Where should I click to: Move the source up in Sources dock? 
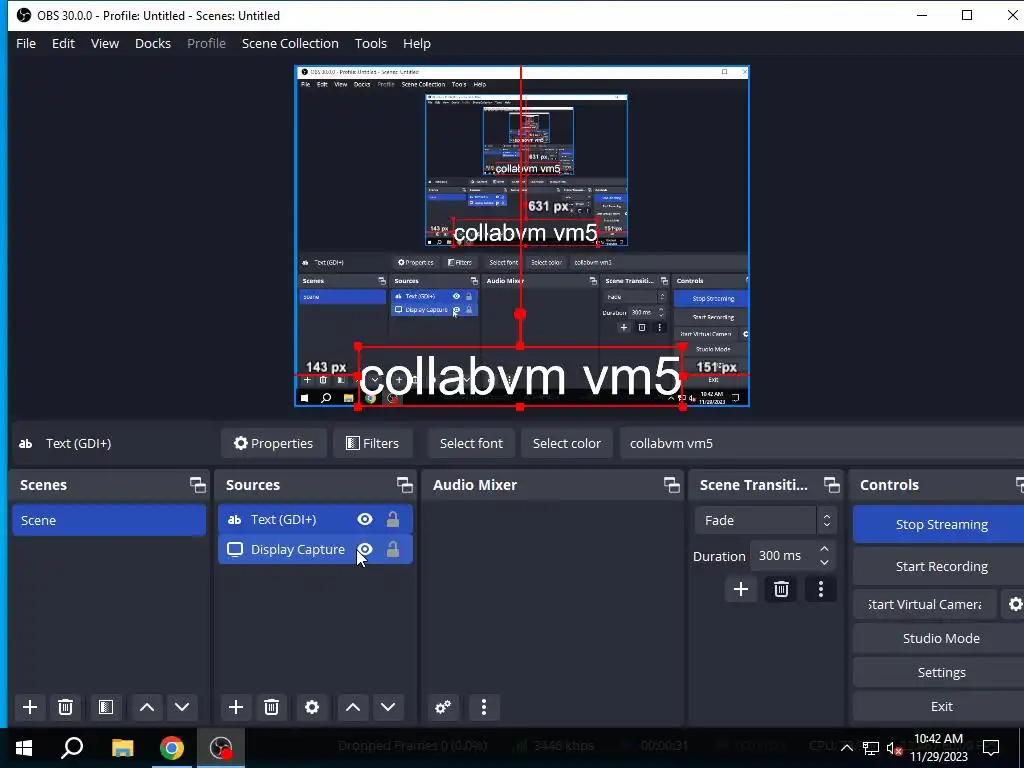353,707
